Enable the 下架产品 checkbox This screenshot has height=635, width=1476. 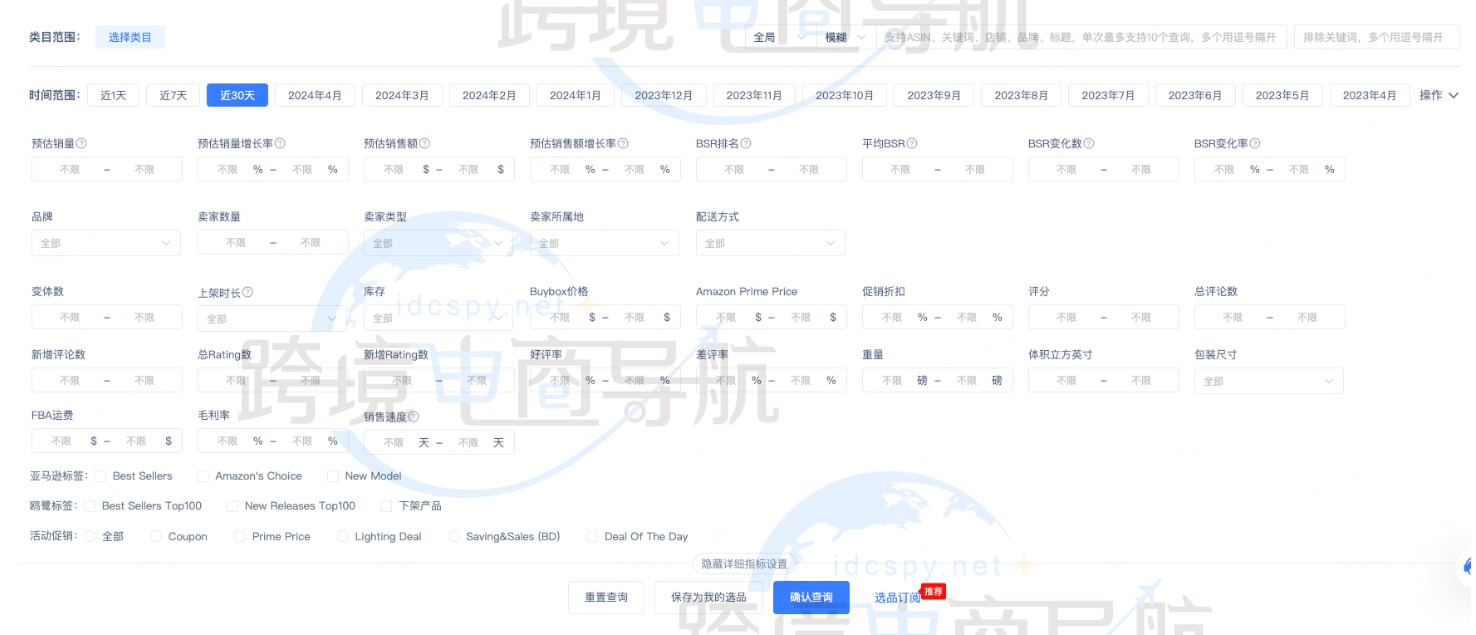coord(386,506)
